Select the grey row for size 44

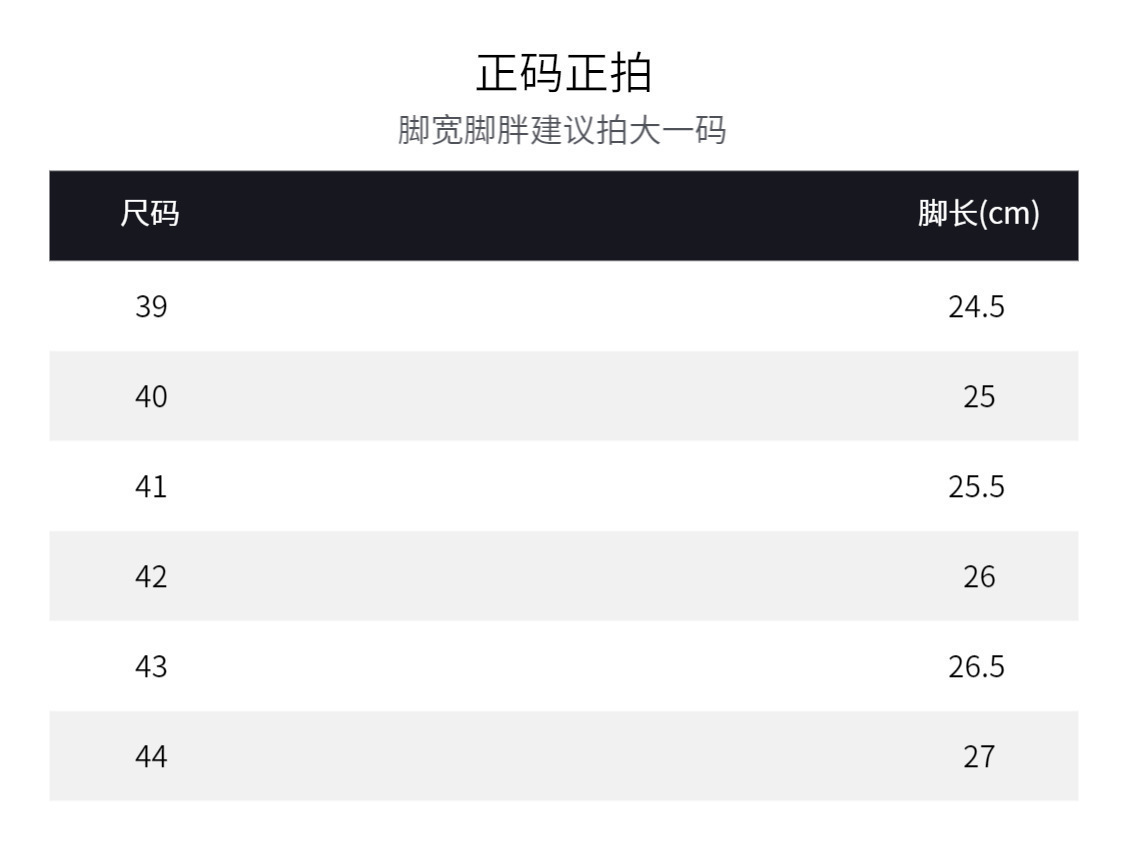pyautogui.click(x=563, y=756)
